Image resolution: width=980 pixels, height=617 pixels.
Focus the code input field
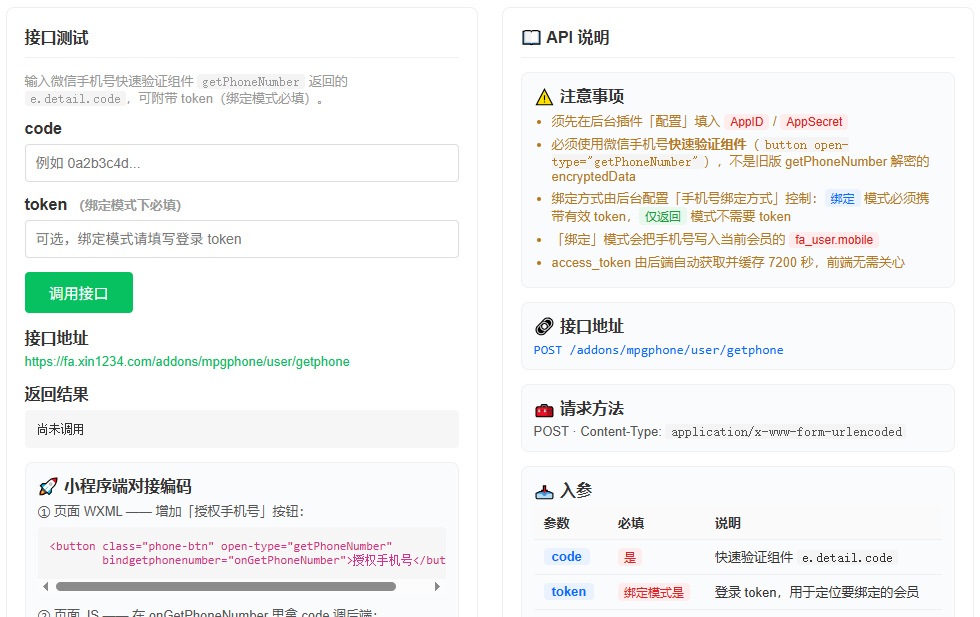click(242, 163)
